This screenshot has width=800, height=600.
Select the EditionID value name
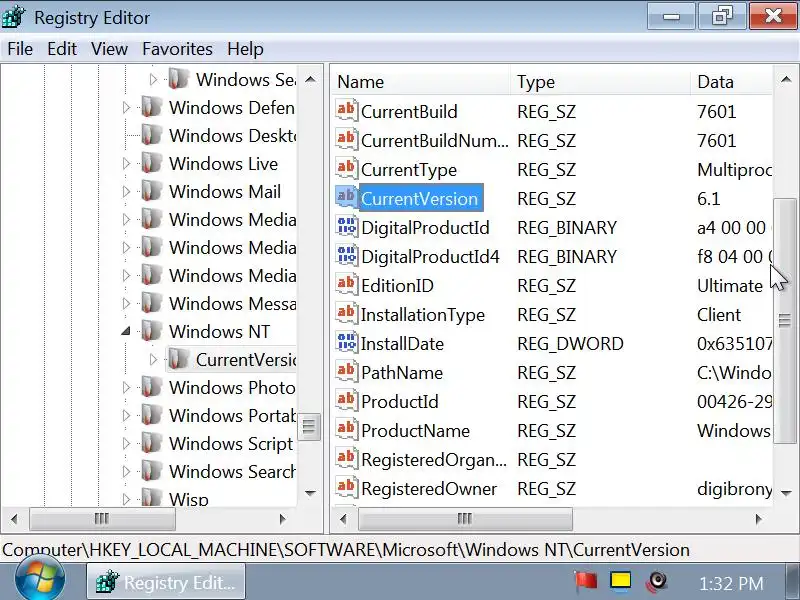pyautogui.click(x=397, y=286)
